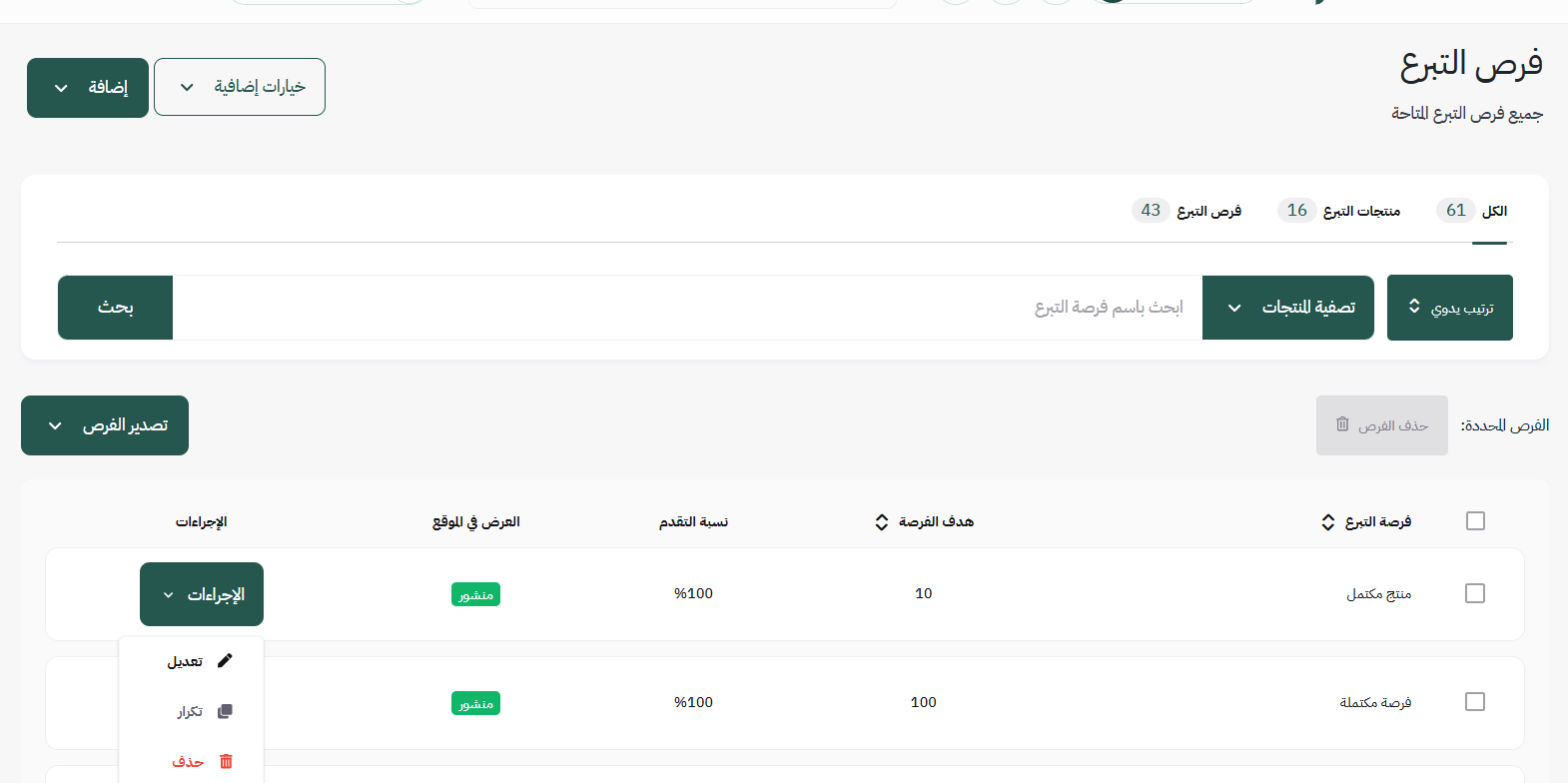Screen dimensions: 1568x783
Task: Open the ترتيب يدوي sorting dropdown
Action: 1450,308
